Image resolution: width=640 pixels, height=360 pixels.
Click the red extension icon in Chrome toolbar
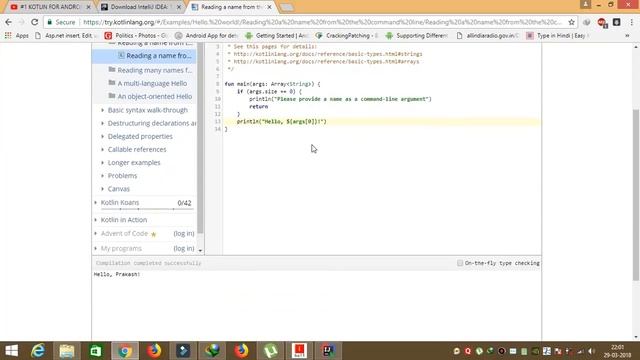click(602, 22)
